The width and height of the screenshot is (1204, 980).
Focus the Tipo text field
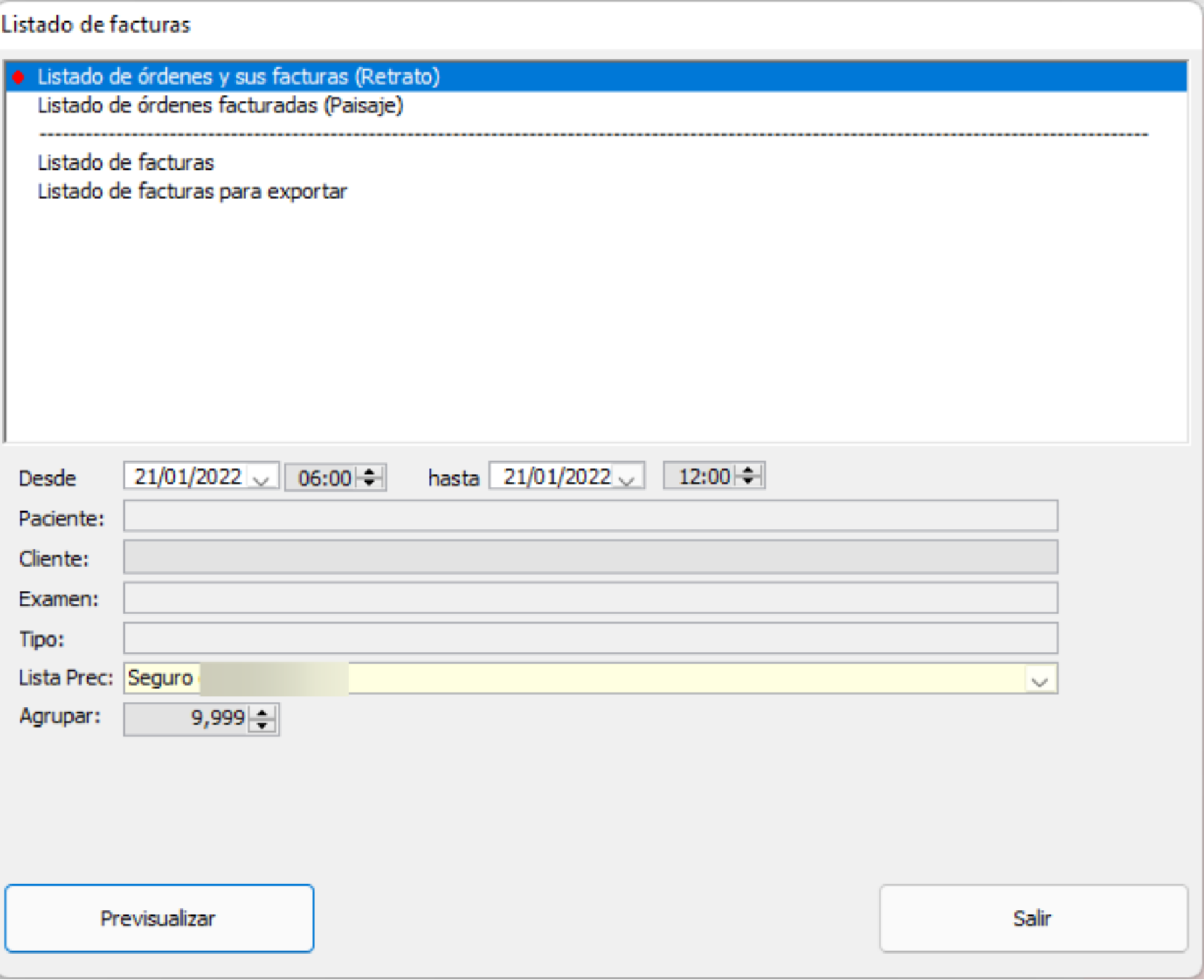click(x=589, y=639)
